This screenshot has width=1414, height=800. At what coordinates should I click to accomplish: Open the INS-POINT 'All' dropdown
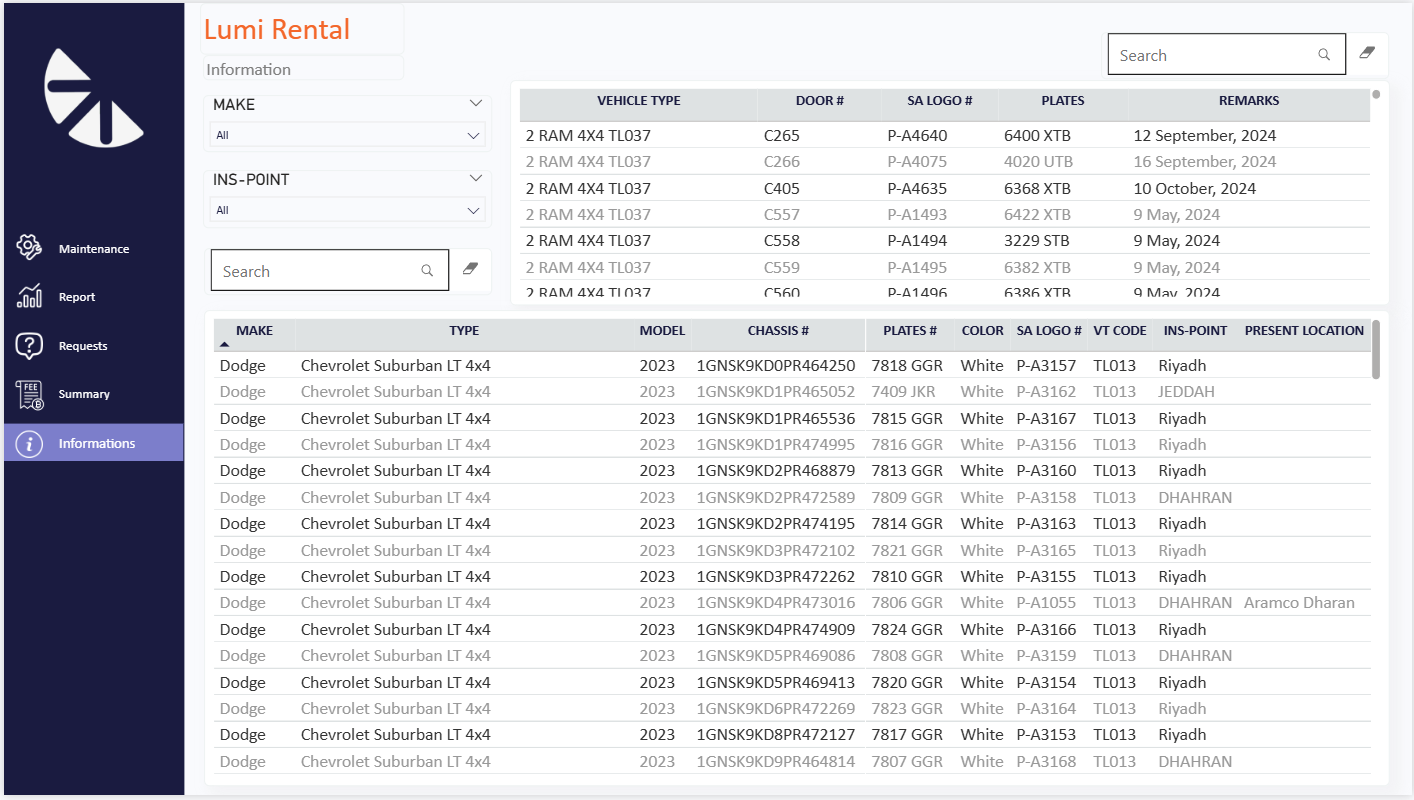tap(348, 210)
